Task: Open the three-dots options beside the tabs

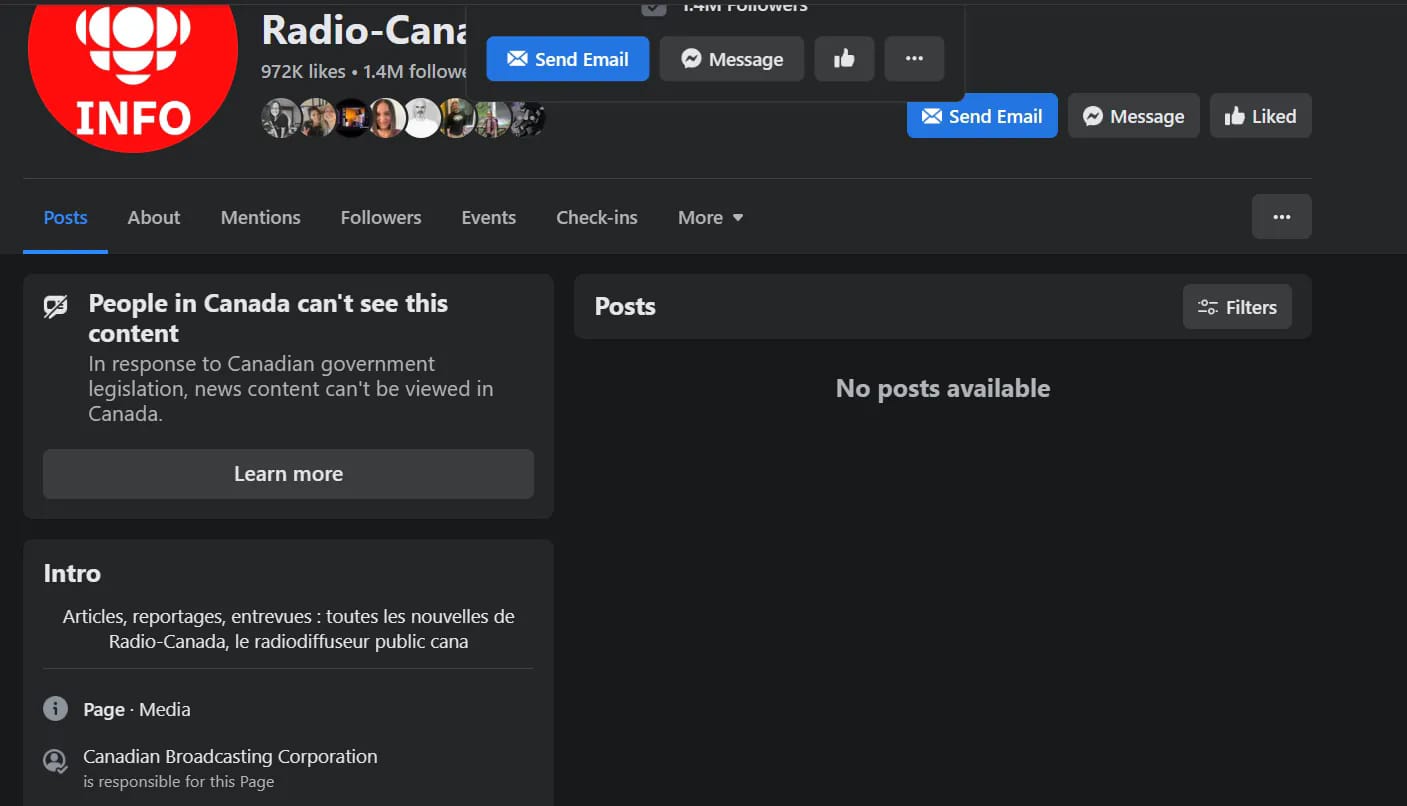Action: 1282,216
